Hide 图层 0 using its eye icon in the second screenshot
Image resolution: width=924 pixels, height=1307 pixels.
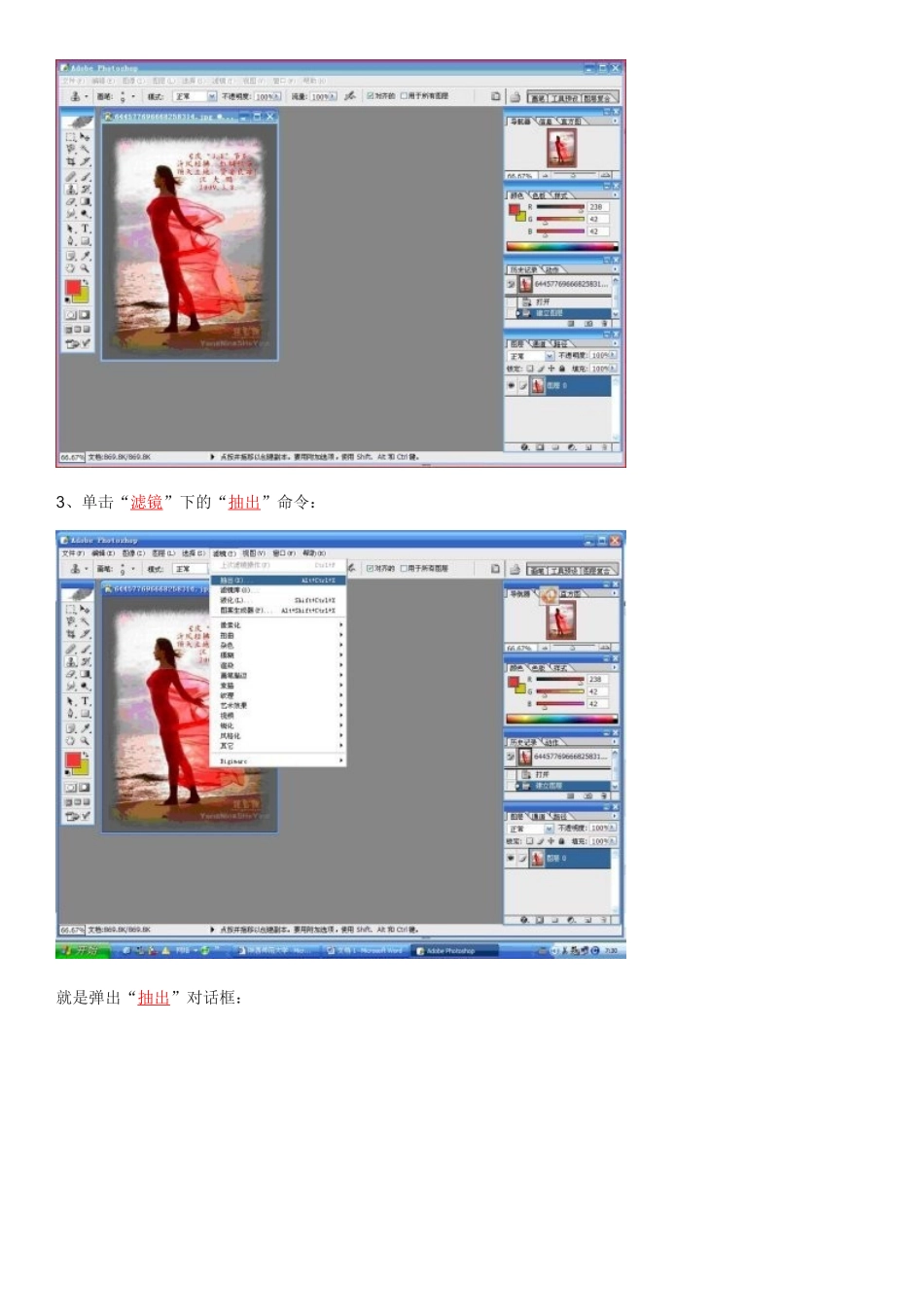point(511,859)
